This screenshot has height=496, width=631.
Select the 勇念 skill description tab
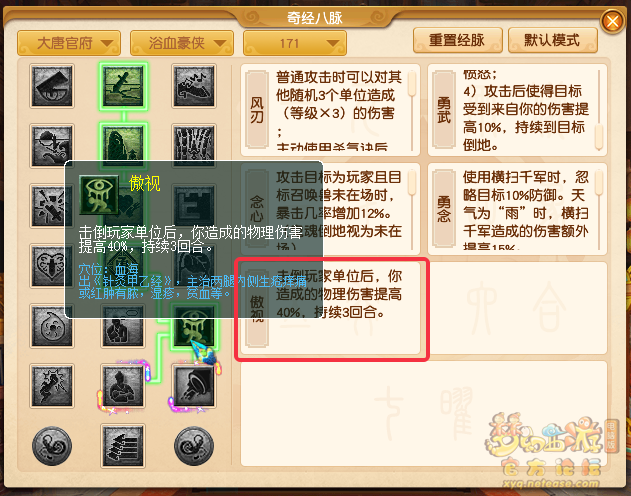pos(444,208)
